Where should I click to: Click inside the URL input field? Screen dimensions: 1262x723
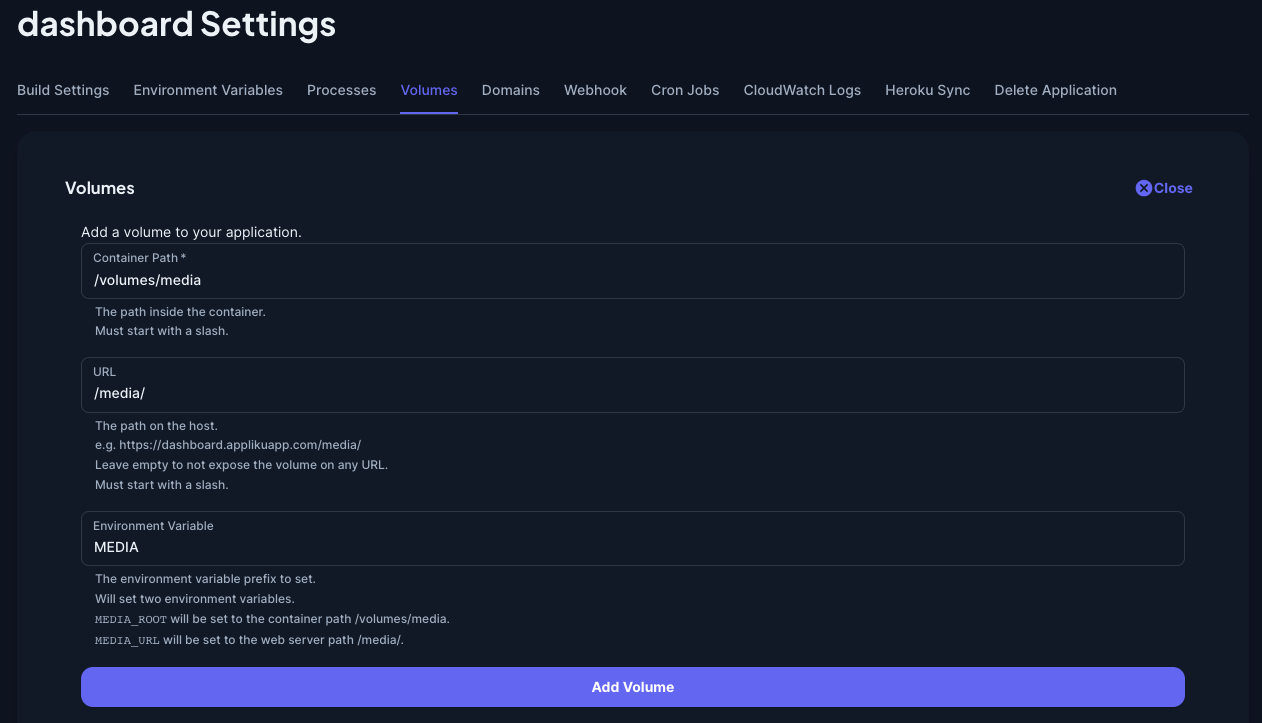pos(632,385)
